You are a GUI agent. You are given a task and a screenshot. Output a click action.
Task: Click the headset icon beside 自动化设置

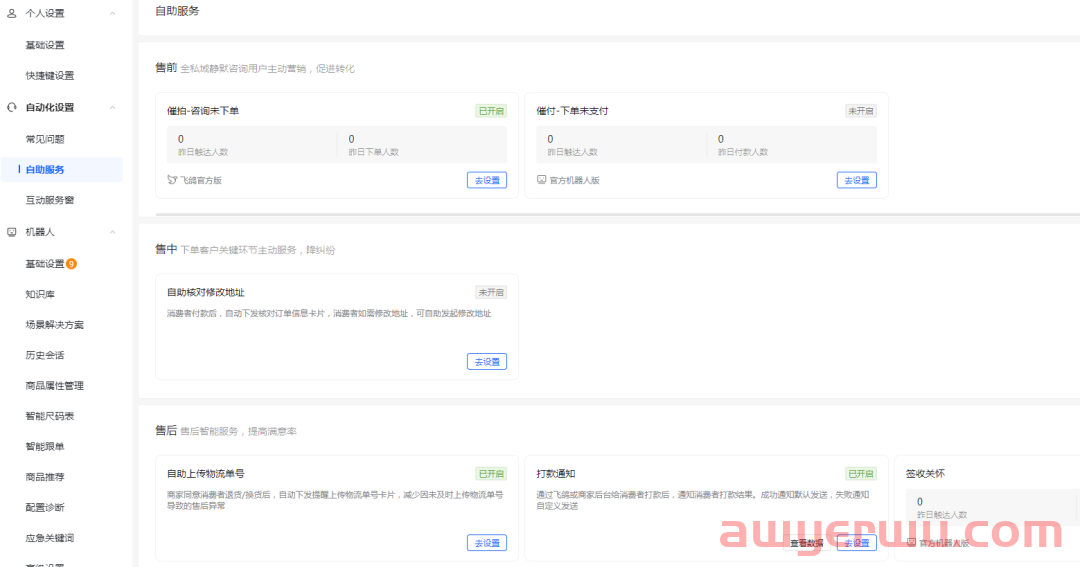pyautogui.click(x=12, y=107)
